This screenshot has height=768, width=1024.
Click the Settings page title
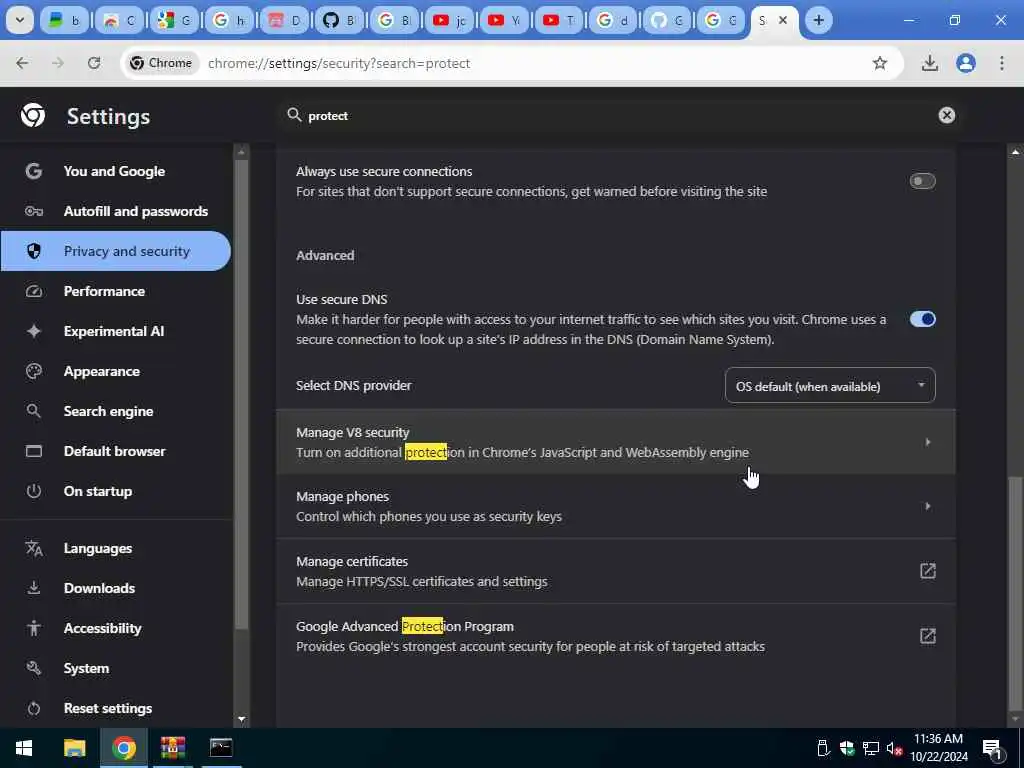pyautogui.click(x=108, y=116)
